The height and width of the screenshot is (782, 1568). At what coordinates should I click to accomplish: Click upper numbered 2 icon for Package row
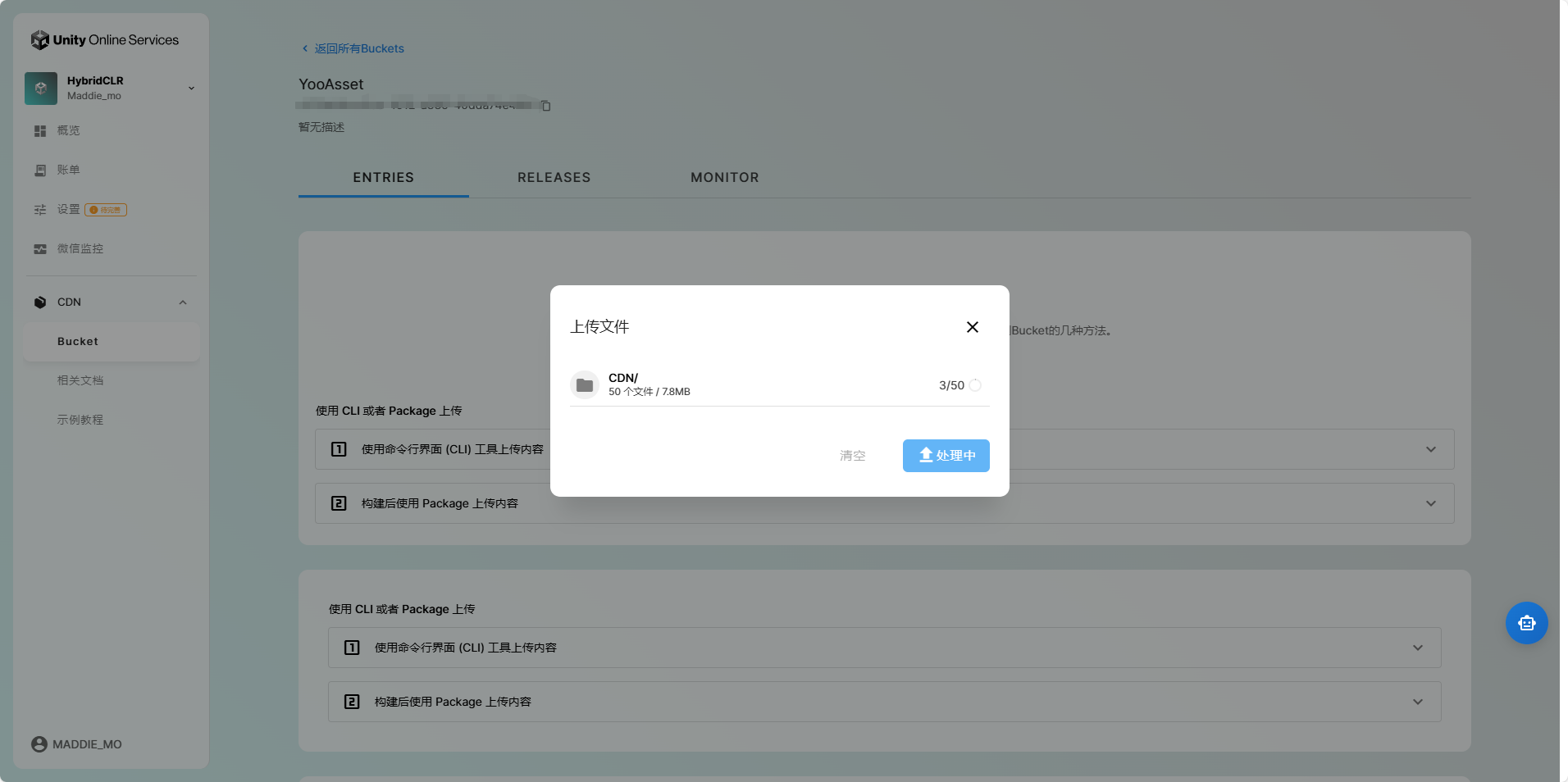[x=339, y=503]
